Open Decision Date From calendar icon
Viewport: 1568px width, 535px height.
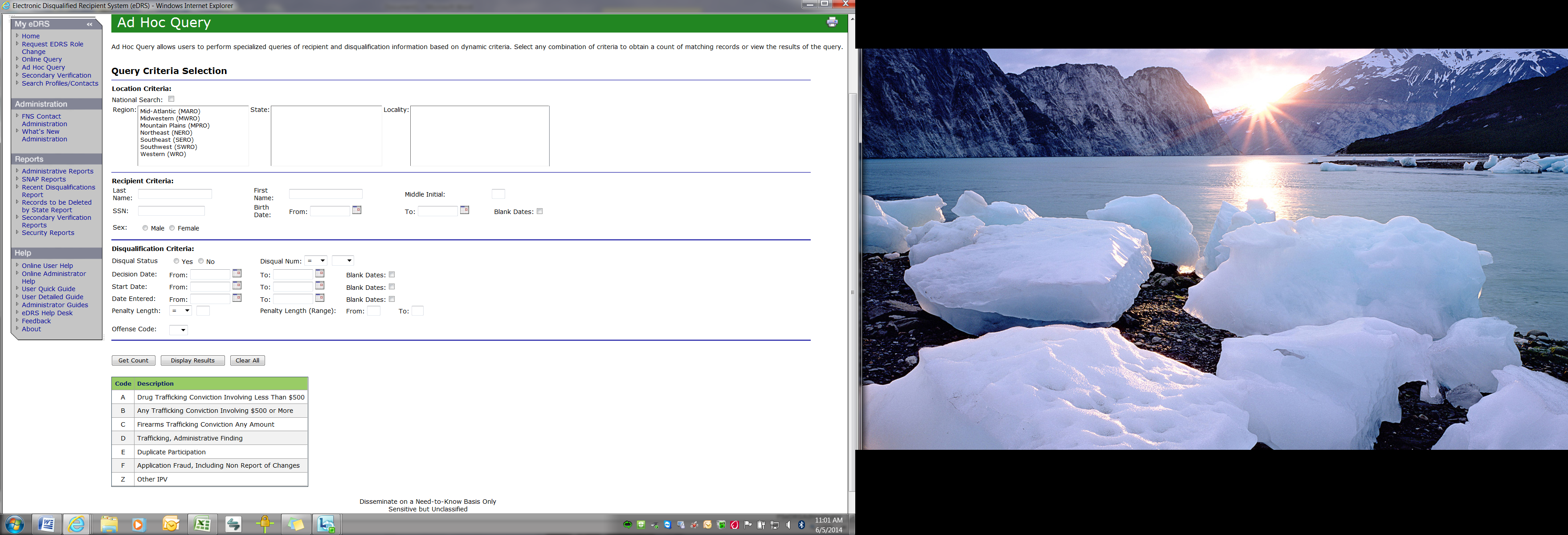pyautogui.click(x=237, y=274)
